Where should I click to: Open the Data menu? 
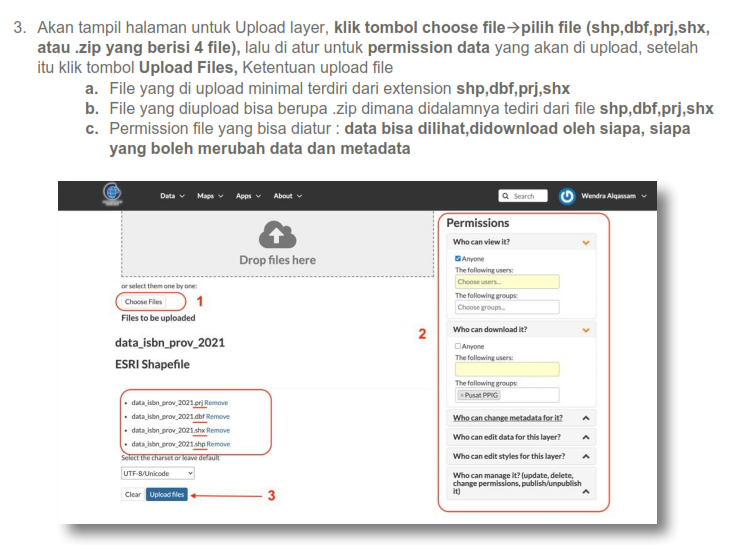(x=172, y=196)
